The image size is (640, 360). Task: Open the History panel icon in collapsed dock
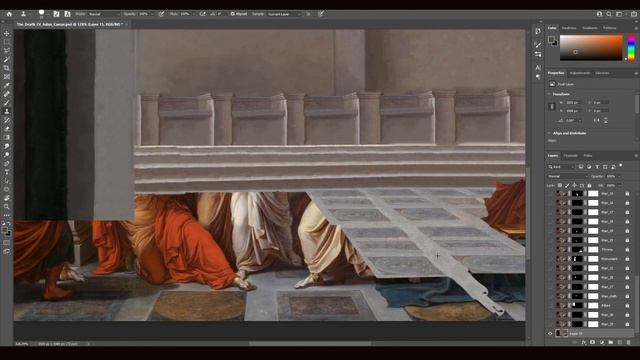[538, 31]
